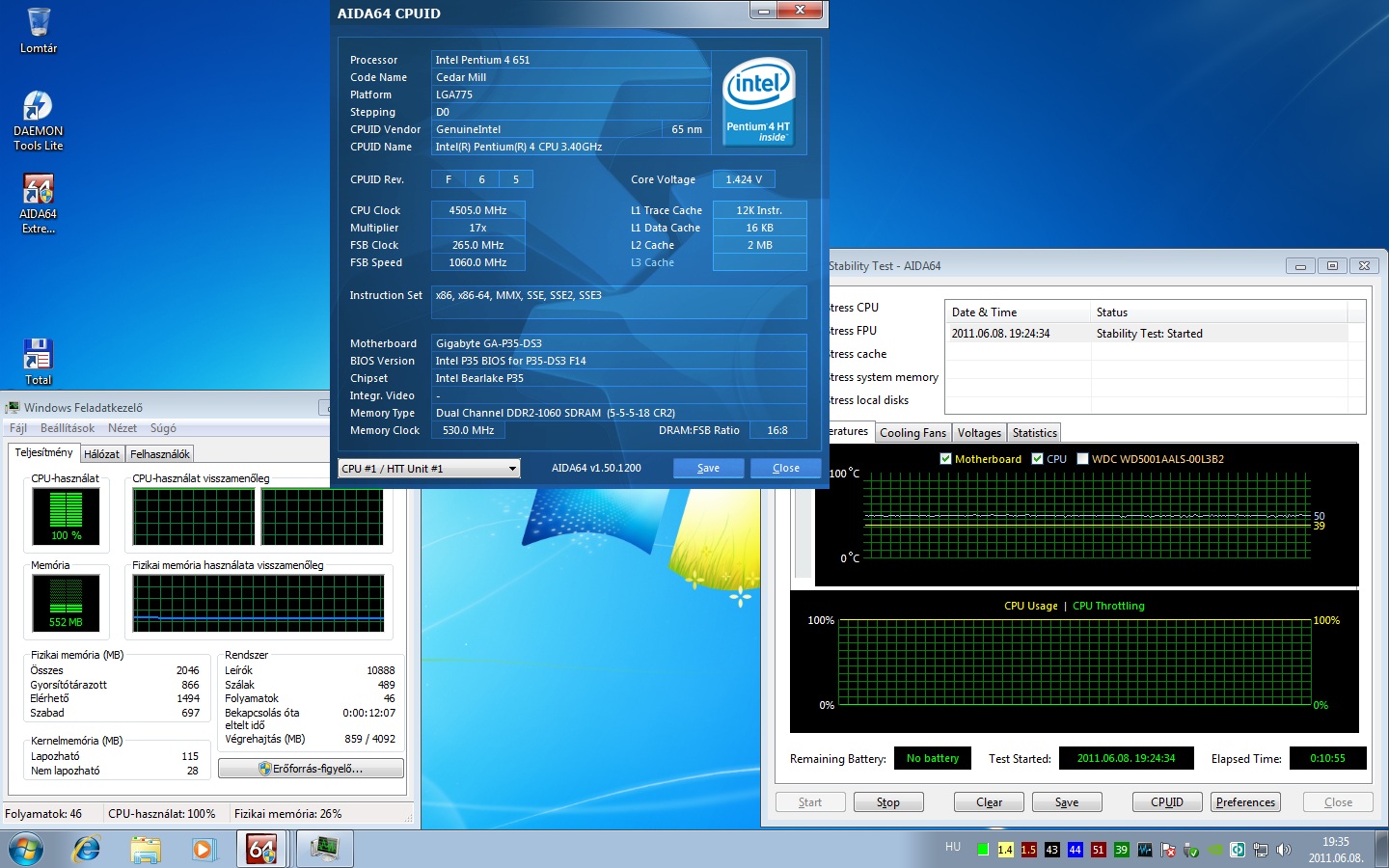Switch to the Hálózat tab
This screenshot has height=868, width=1389.
tap(101, 454)
